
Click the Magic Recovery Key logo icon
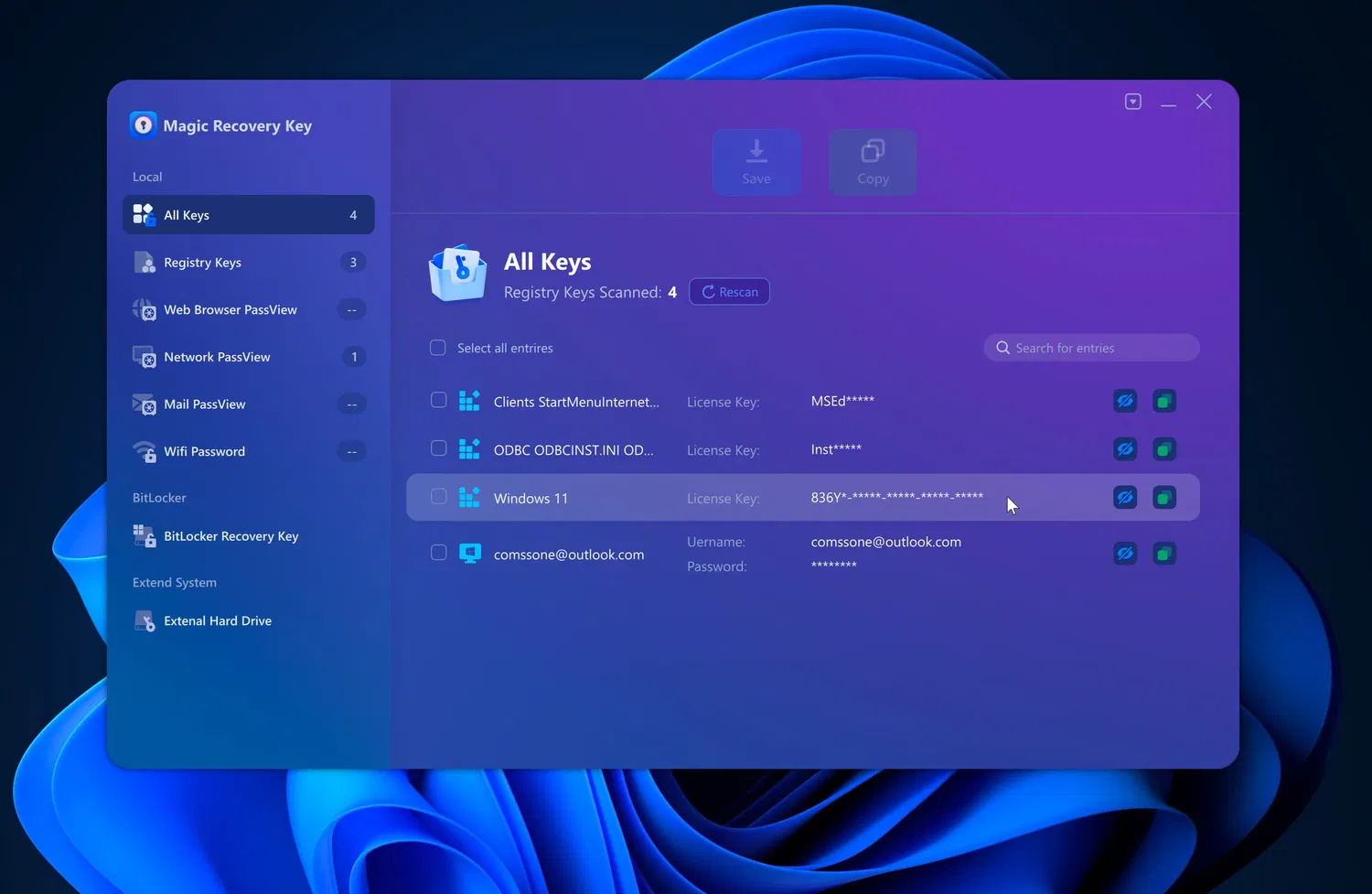coord(144,124)
